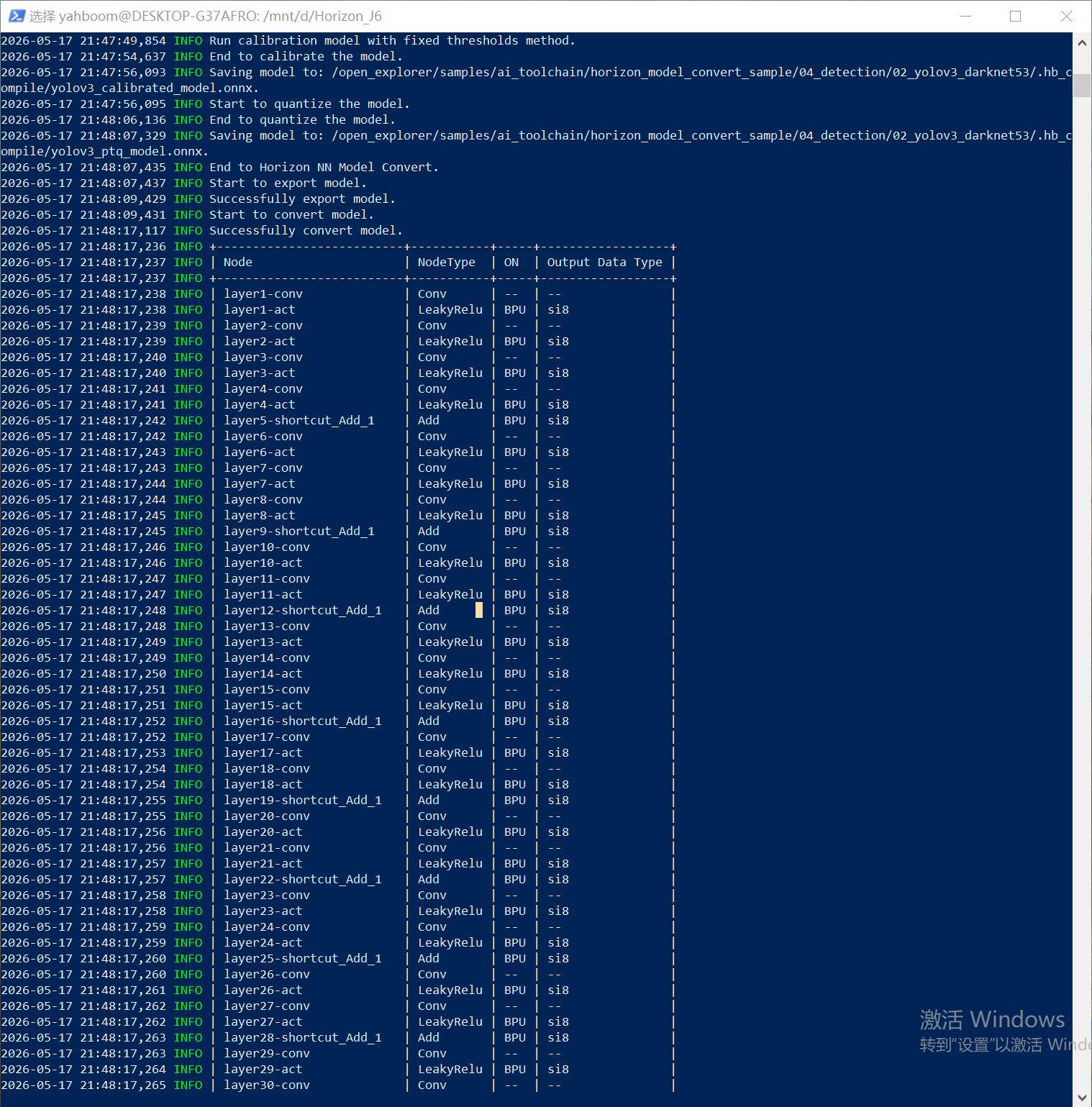Click the 'layer28-shortcut_Add_1' node name

[303, 1037]
